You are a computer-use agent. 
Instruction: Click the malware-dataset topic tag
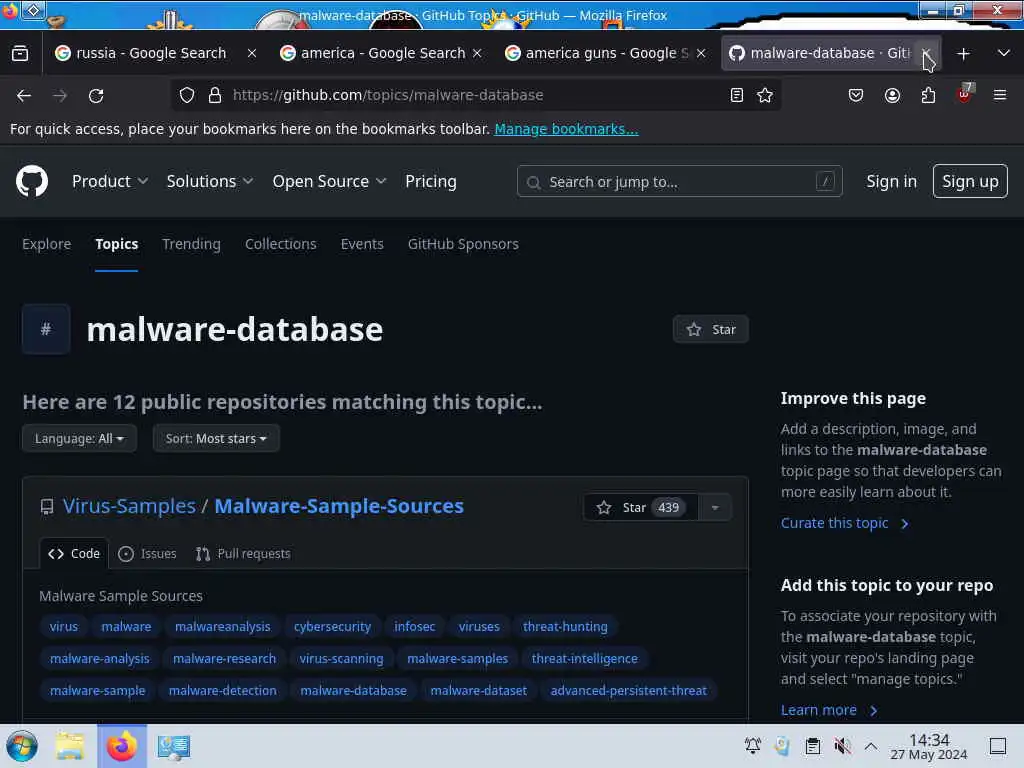point(479,691)
